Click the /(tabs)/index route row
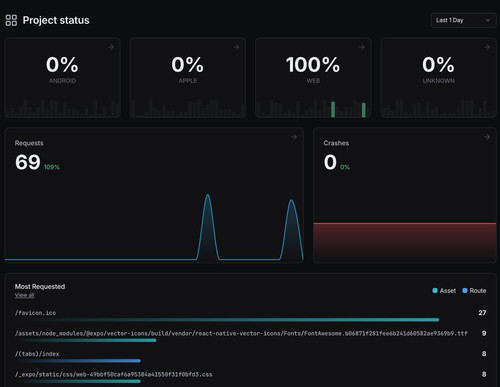Image resolution: width=500 pixels, height=387 pixels. click(250, 357)
